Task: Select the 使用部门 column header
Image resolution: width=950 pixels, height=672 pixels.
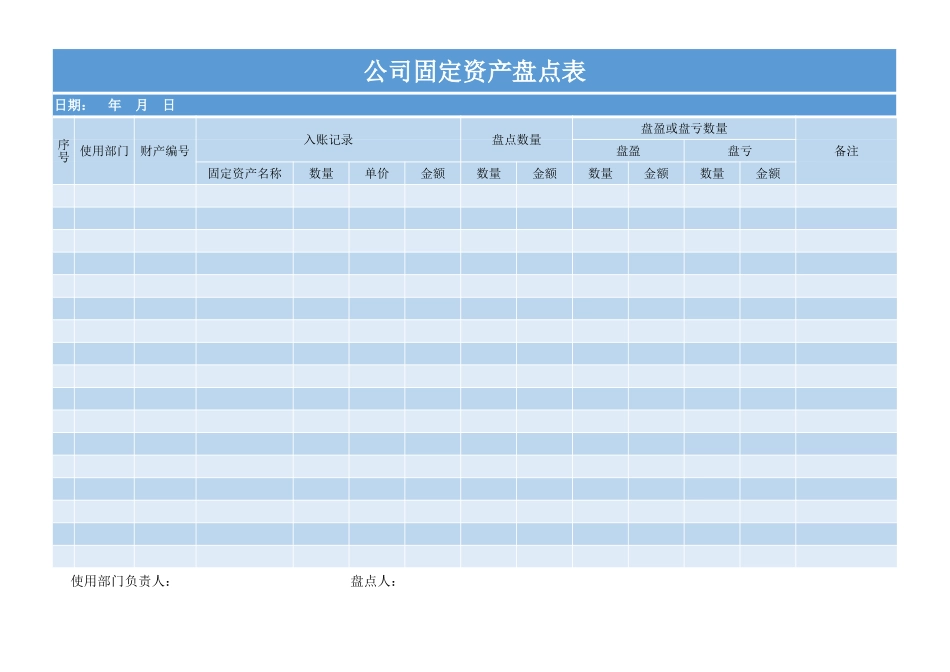Action: (104, 151)
